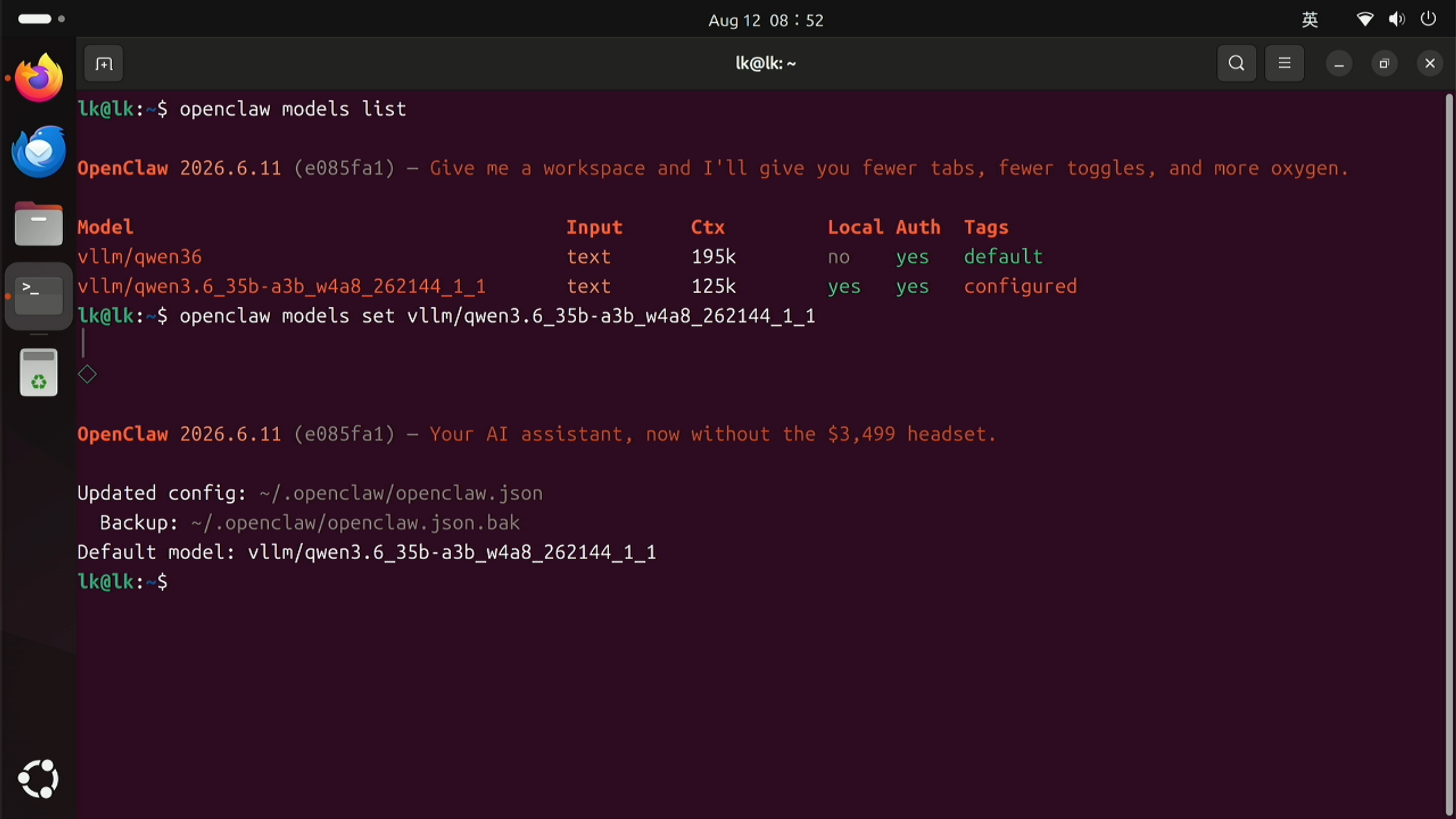The width and height of the screenshot is (1456, 819).
Task: Switch input method via 英 indicator
Action: (x=1310, y=20)
